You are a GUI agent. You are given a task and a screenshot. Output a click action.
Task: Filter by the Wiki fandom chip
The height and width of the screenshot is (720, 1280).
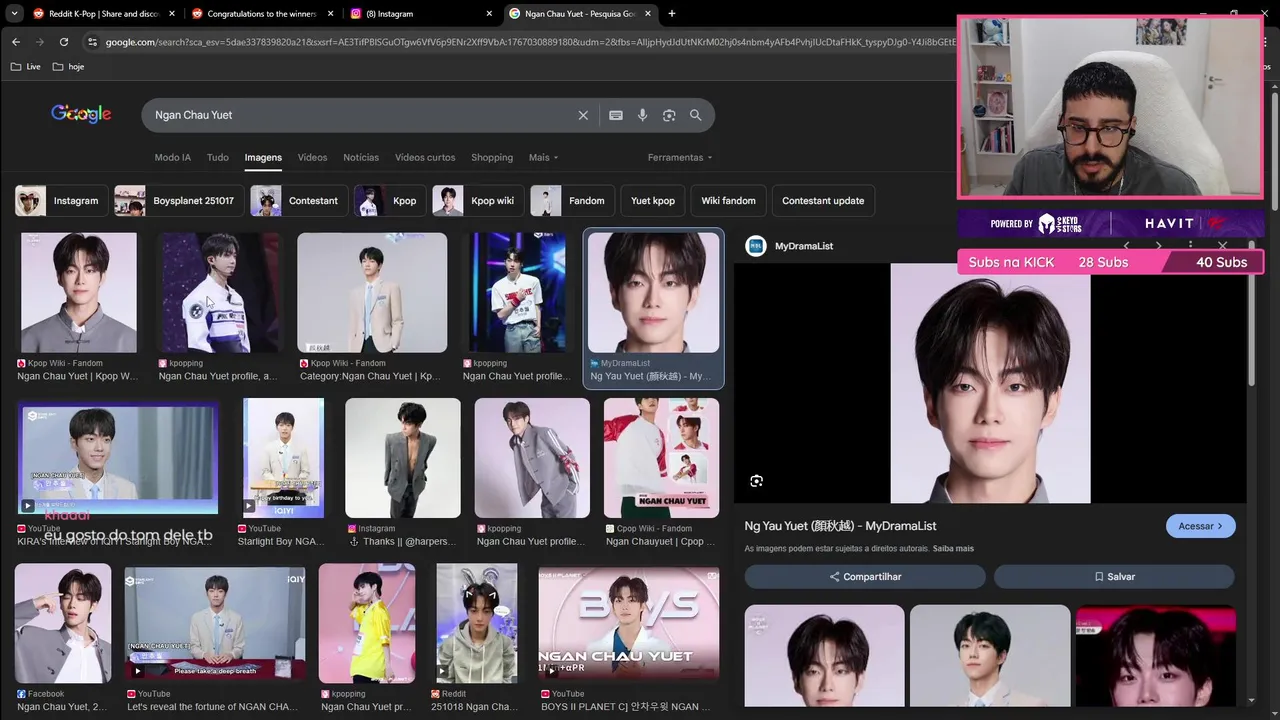pos(728,201)
